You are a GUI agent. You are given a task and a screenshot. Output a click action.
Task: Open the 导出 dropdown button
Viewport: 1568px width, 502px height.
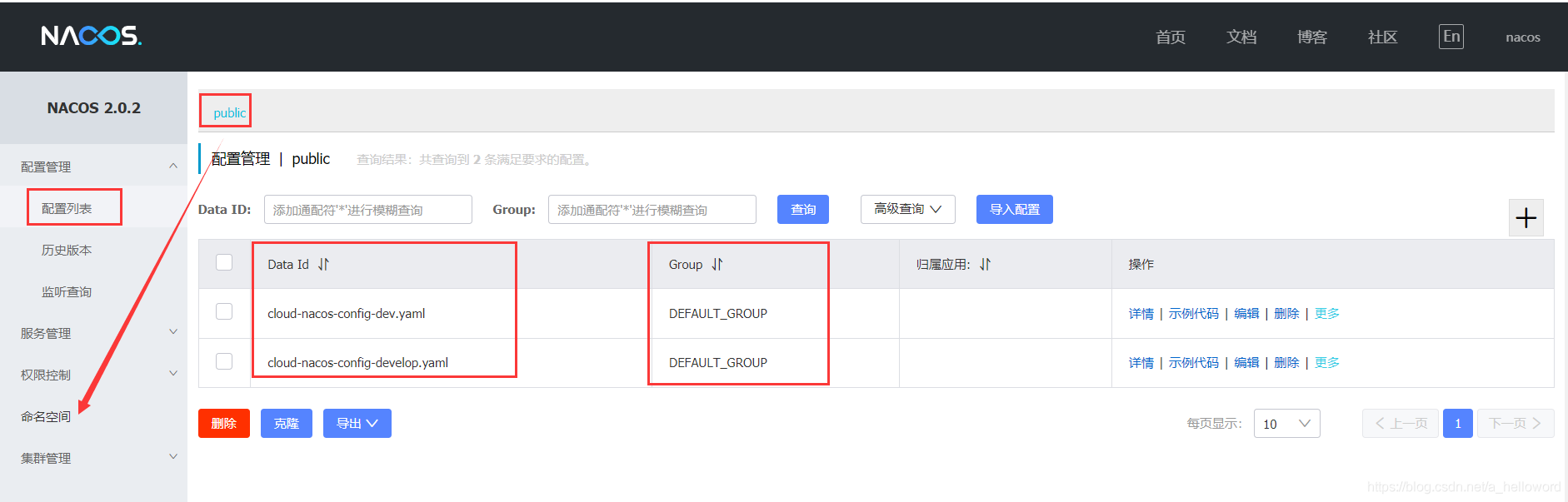[x=357, y=423]
